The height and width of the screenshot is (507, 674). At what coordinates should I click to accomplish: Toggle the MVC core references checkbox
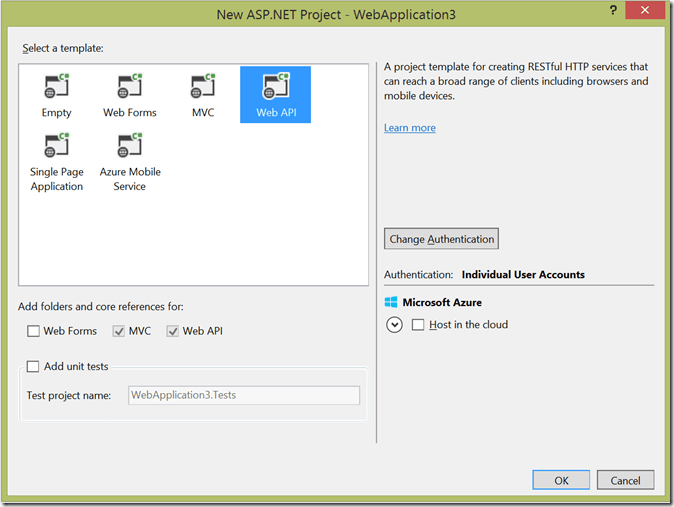coord(118,331)
